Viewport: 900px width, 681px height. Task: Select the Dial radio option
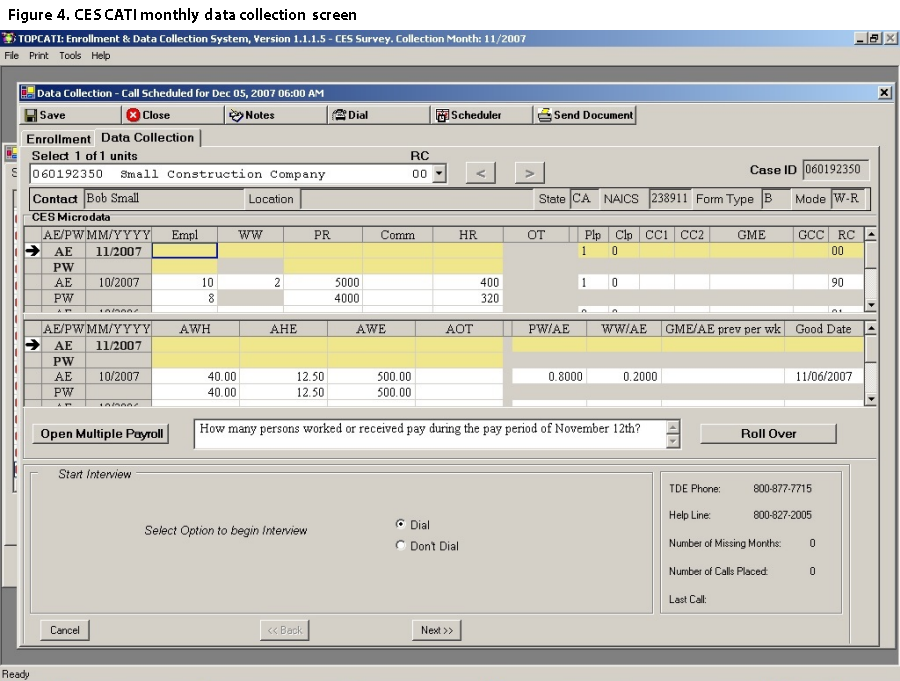(x=401, y=524)
